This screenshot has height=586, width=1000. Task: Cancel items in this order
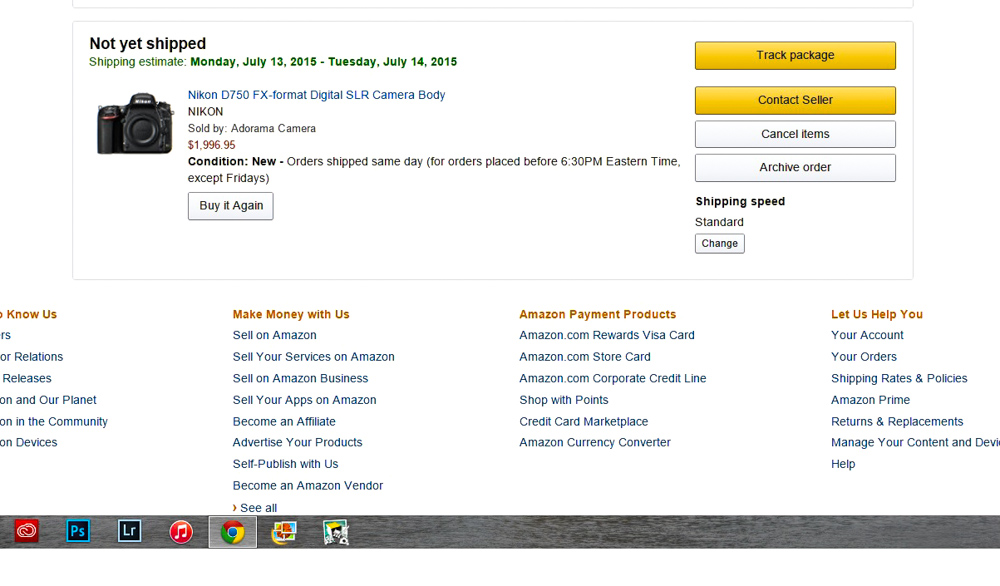[795, 134]
